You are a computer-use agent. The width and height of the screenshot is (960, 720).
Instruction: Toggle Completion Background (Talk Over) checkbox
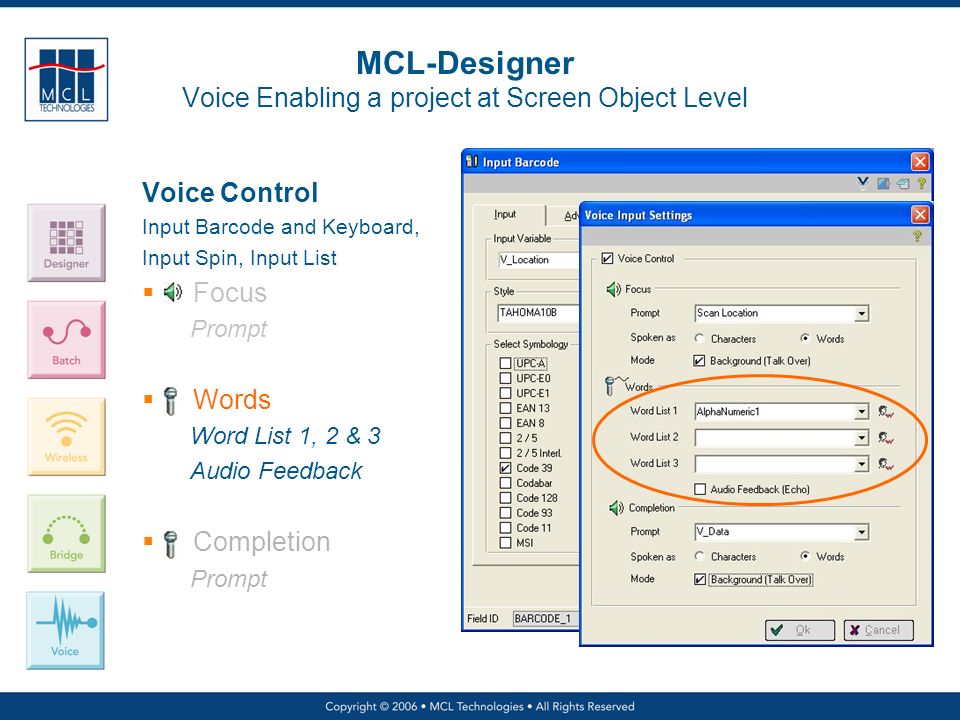point(700,579)
